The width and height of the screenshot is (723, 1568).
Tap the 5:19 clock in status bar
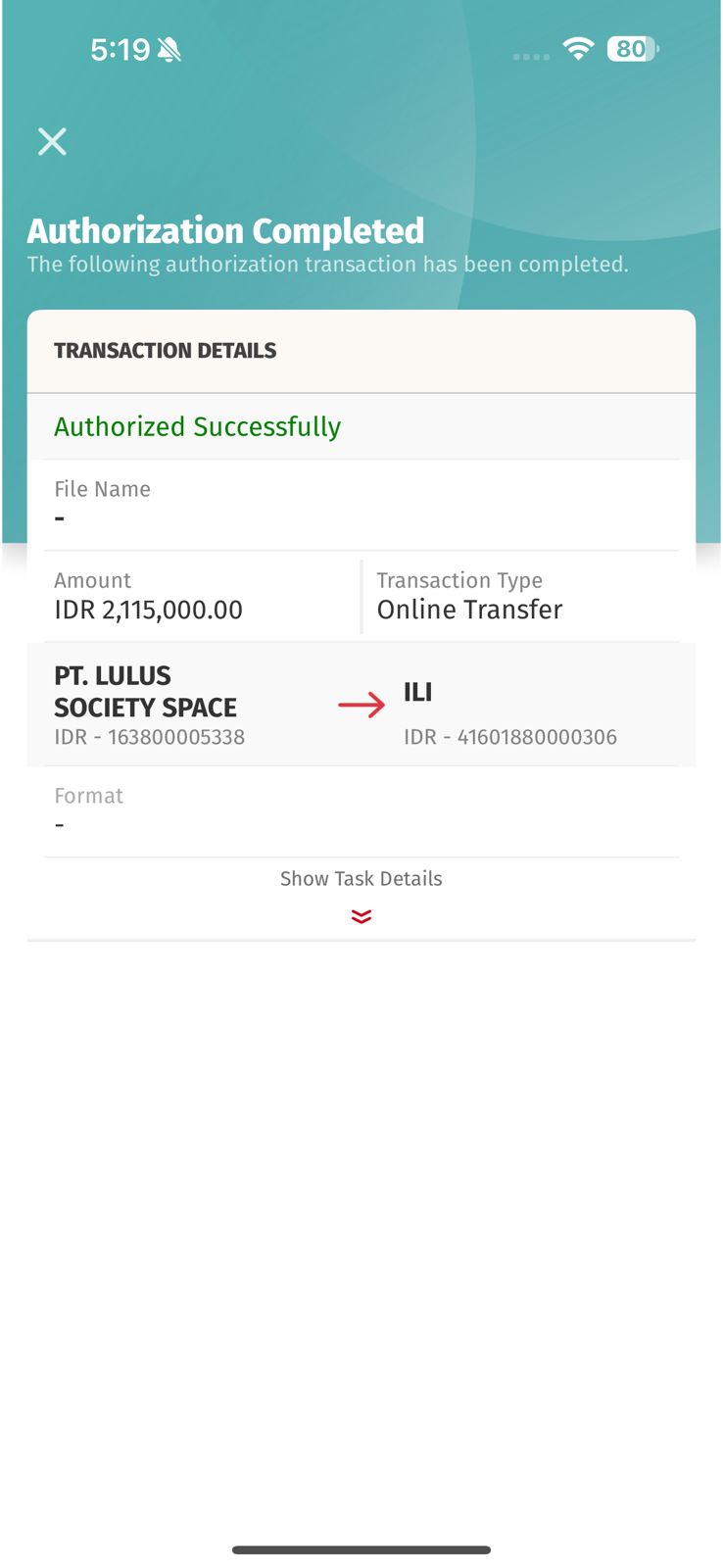(x=120, y=50)
